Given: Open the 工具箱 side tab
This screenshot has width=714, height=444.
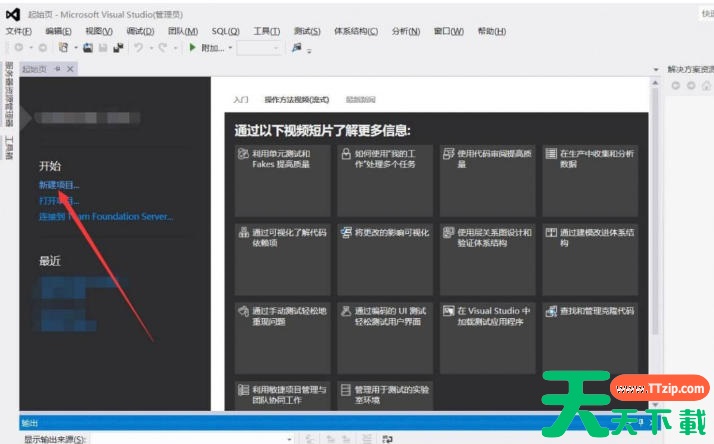Looking at the screenshot, I should click(9, 148).
